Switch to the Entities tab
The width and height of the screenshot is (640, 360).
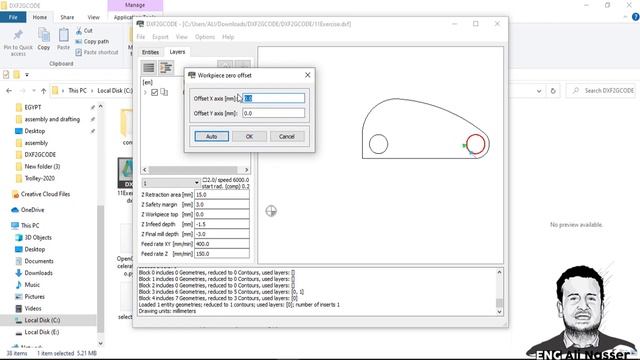pyautogui.click(x=150, y=52)
